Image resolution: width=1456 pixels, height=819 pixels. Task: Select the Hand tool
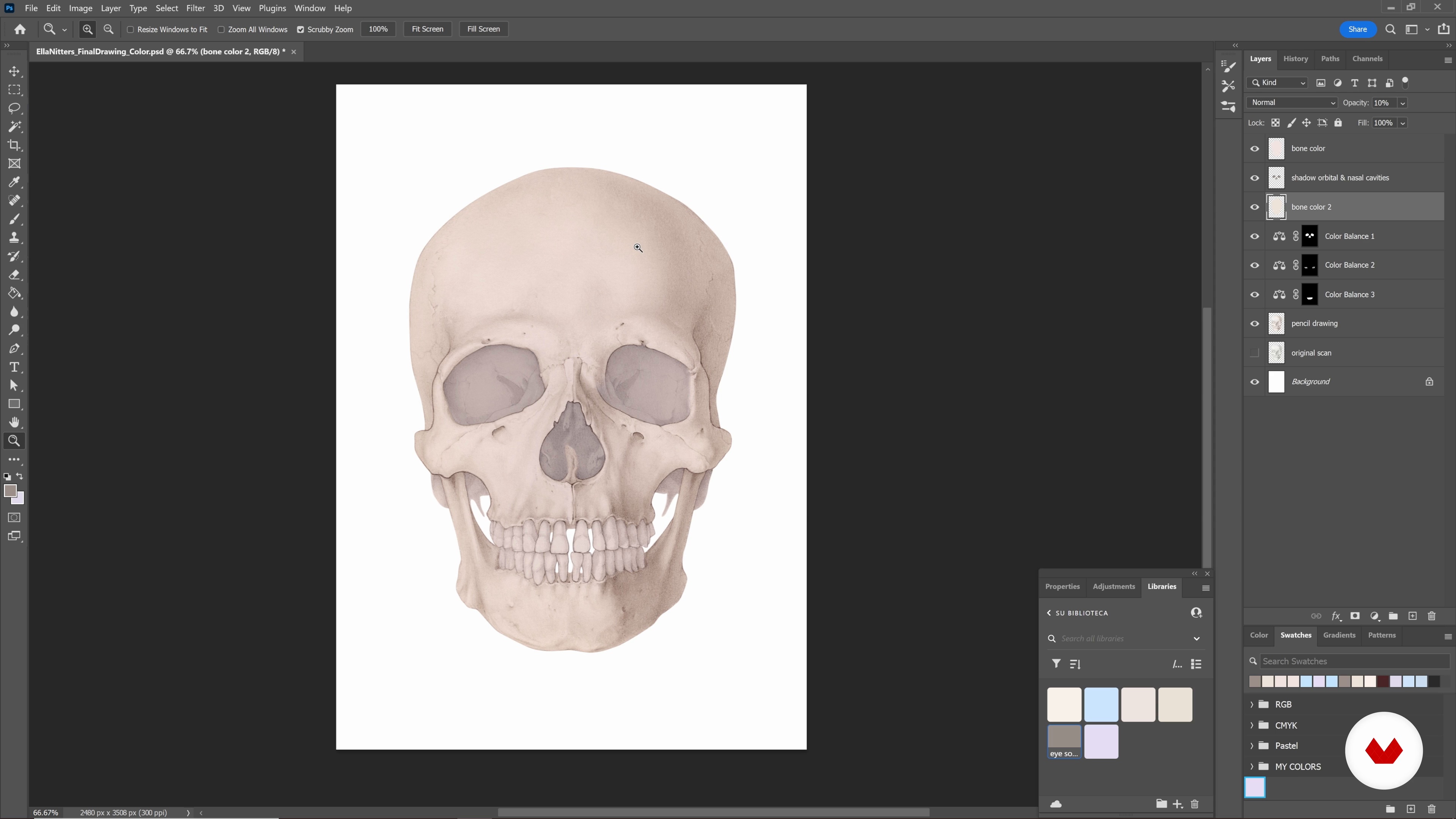[14, 422]
